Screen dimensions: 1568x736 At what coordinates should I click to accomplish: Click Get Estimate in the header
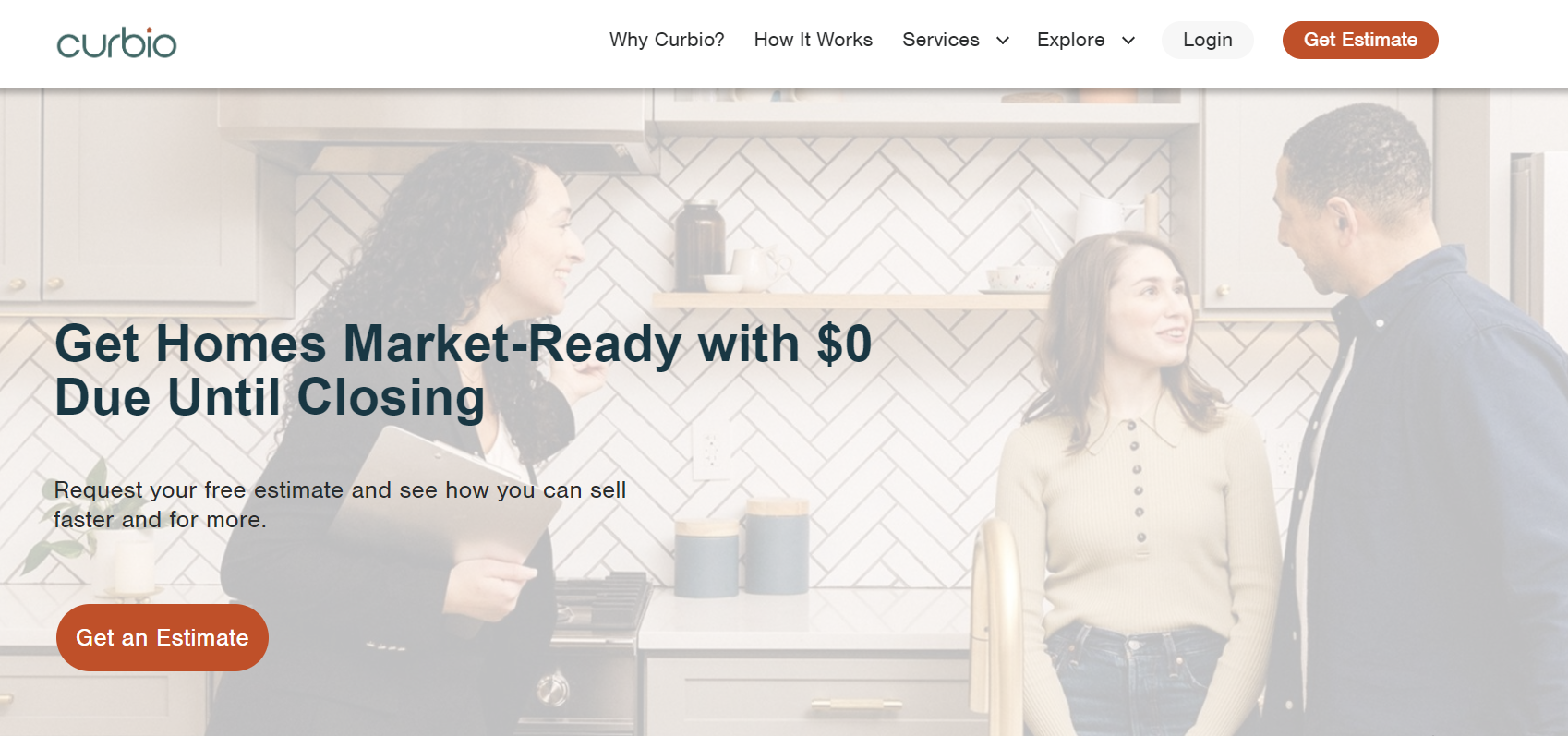(x=1360, y=40)
